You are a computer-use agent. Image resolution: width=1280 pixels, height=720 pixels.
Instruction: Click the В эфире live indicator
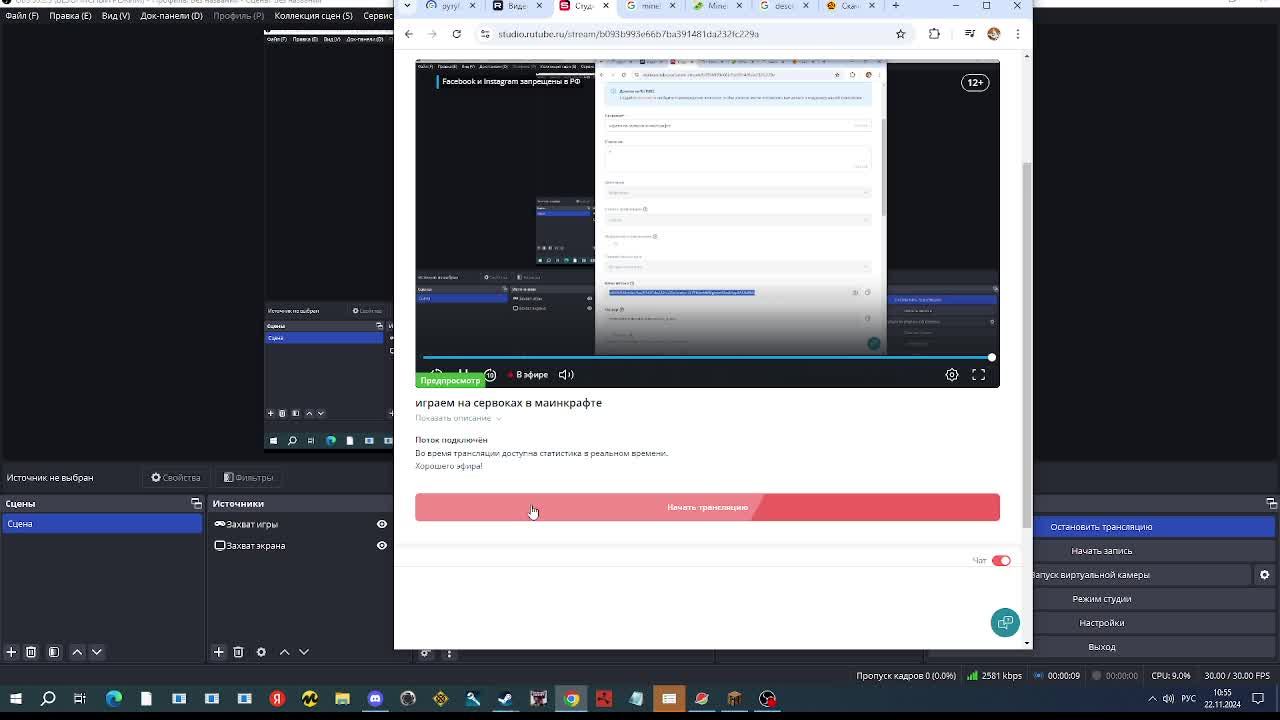tap(528, 375)
